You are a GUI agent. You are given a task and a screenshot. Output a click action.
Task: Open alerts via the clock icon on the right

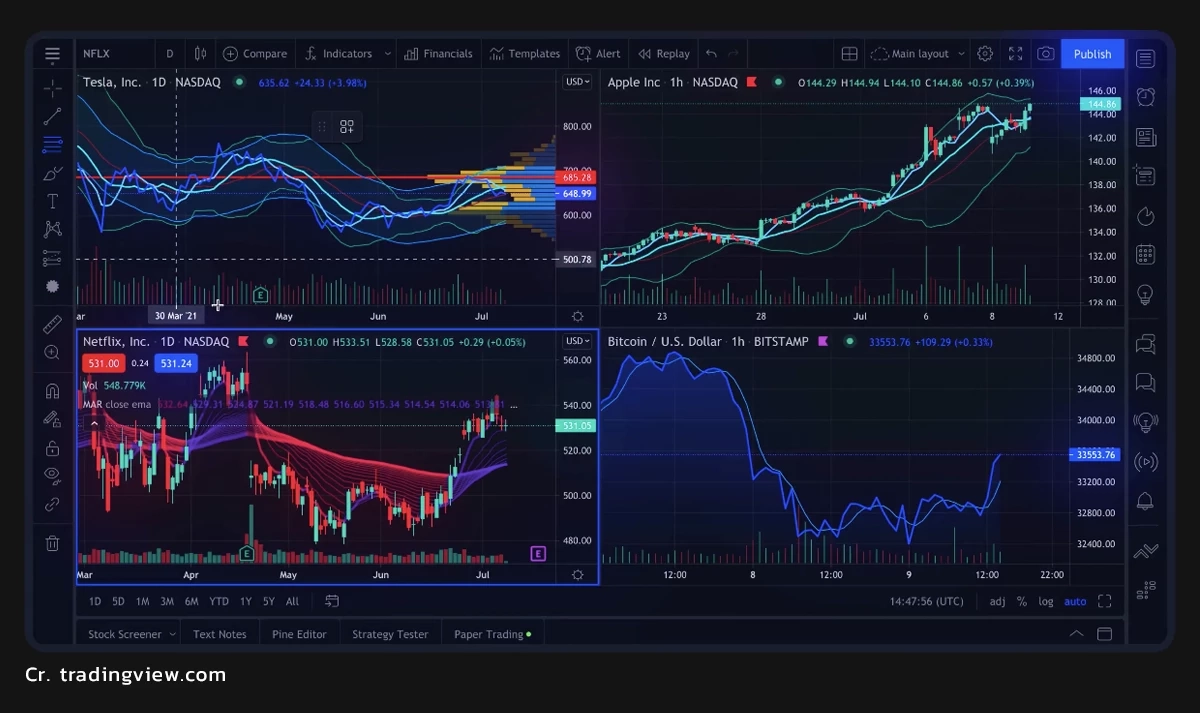tap(1146, 97)
